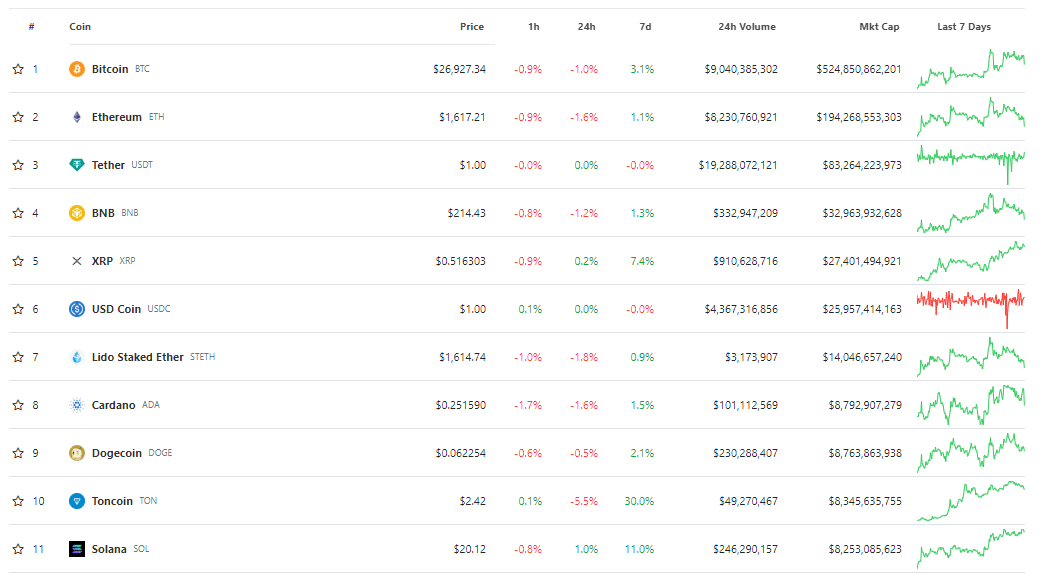
Task: Open the Tether coin link
Action: (108, 165)
